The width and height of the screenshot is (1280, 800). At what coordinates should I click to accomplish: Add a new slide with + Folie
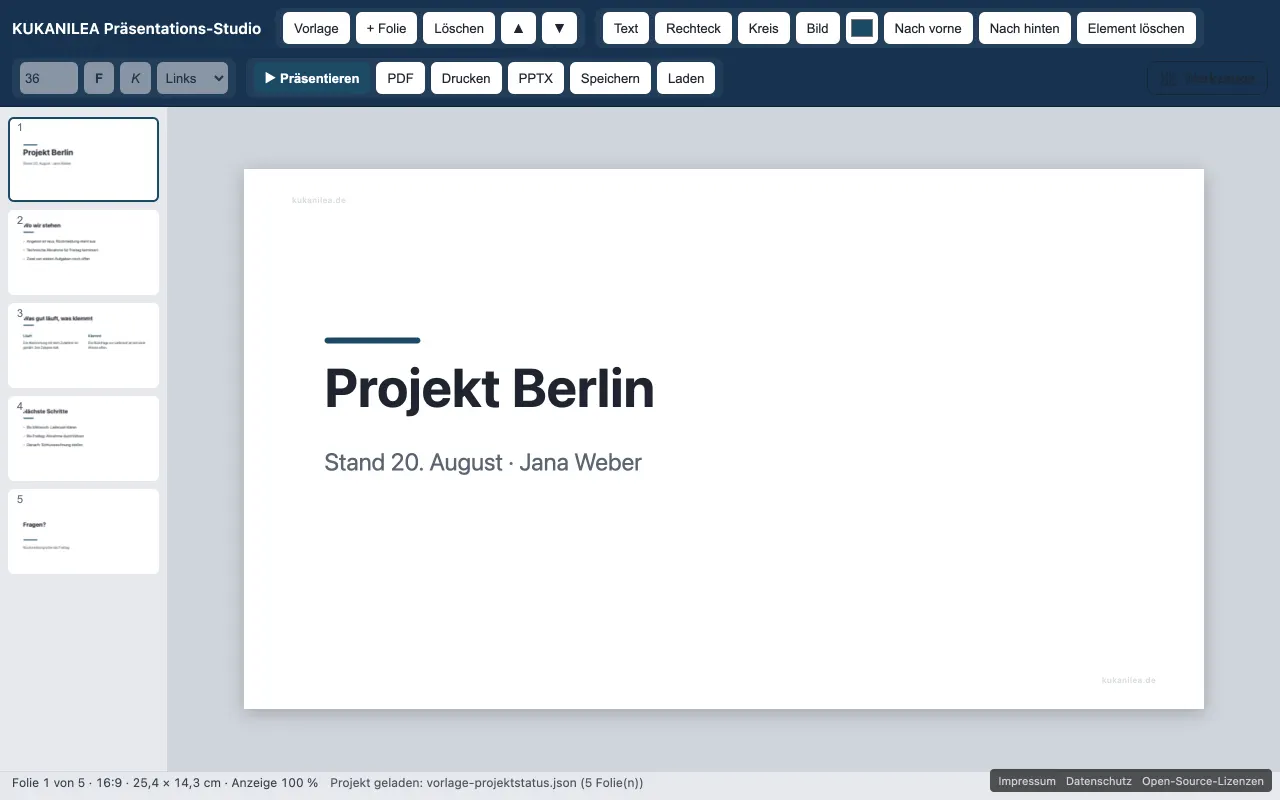pyautogui.click(x=386, y=28)
